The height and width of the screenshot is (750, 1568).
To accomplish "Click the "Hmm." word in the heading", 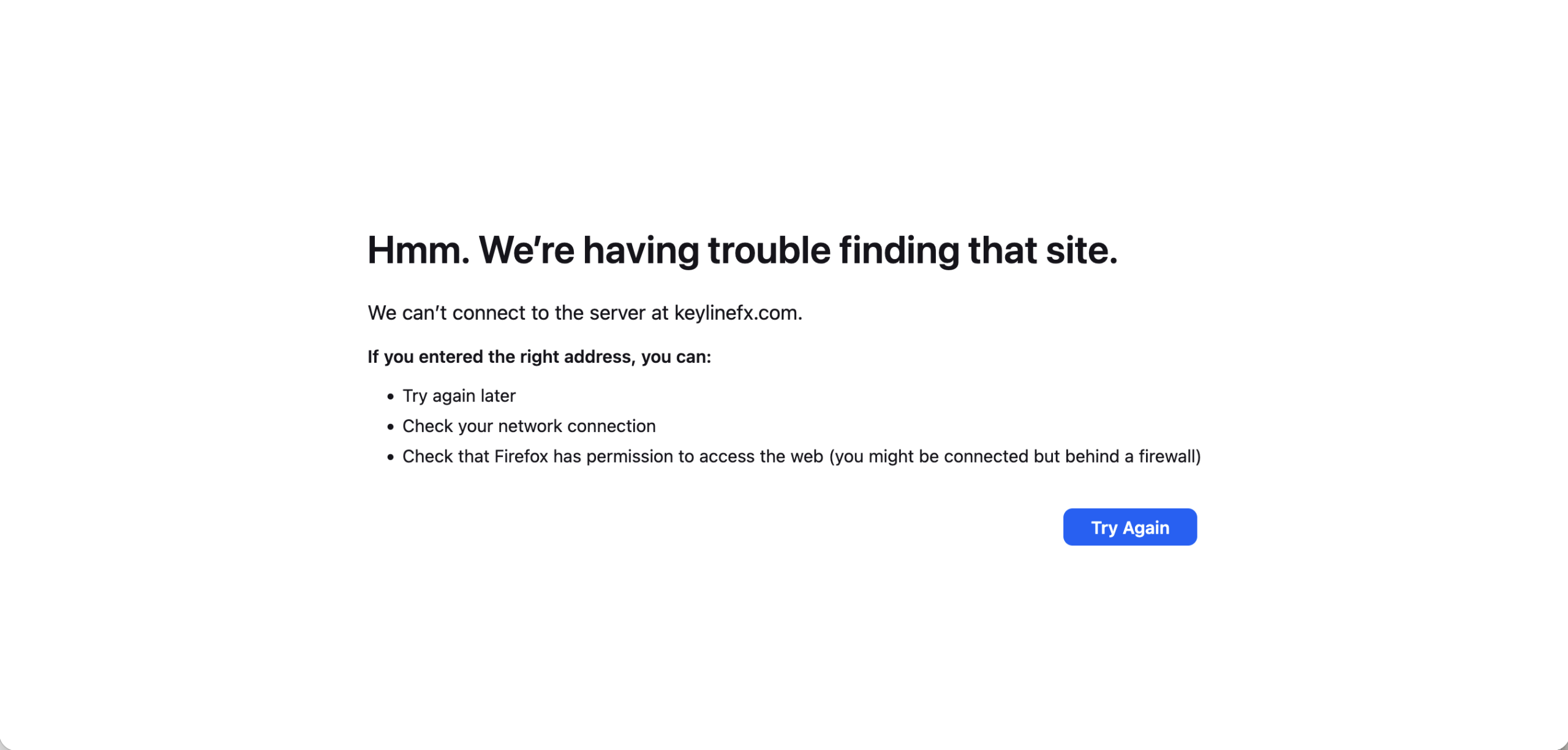I will coord(418,251).
